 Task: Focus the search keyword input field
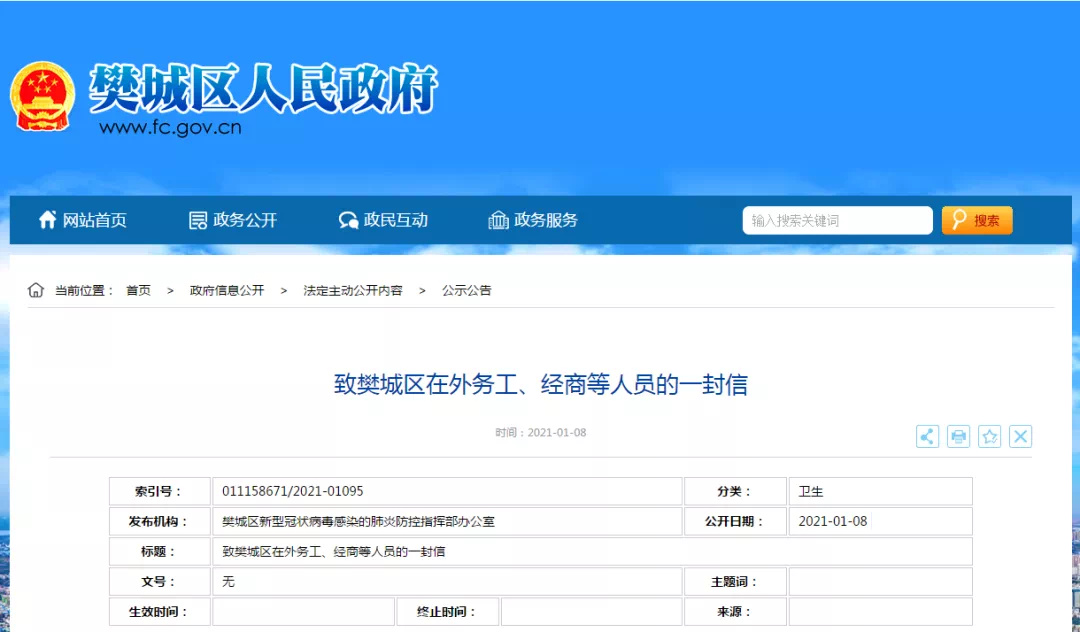[x=837, y=220]
